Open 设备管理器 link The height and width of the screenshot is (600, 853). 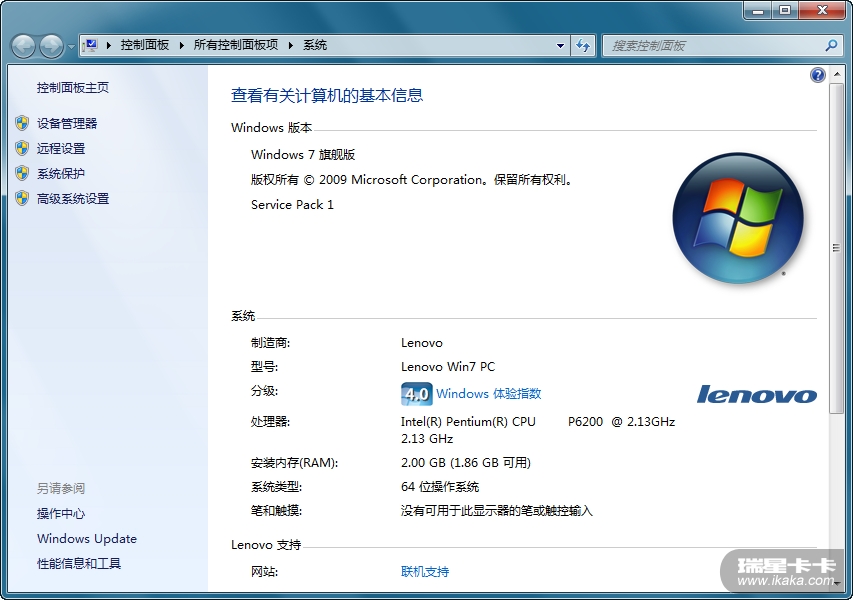click(67, 123)
